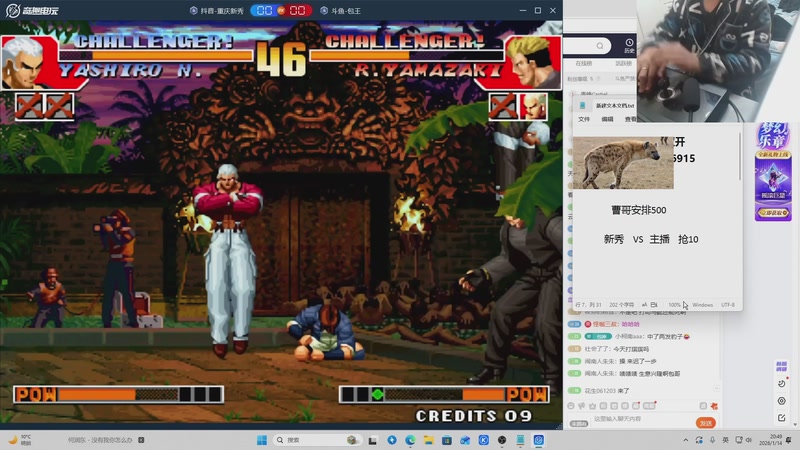Click the search box in the chat panel

[x=587, y=46]
